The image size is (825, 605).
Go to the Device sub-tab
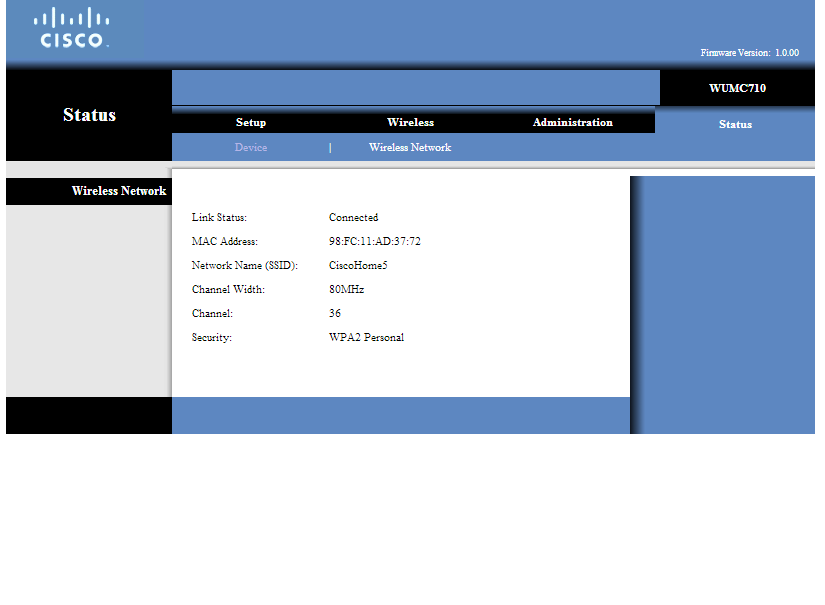tap(251, 147)
